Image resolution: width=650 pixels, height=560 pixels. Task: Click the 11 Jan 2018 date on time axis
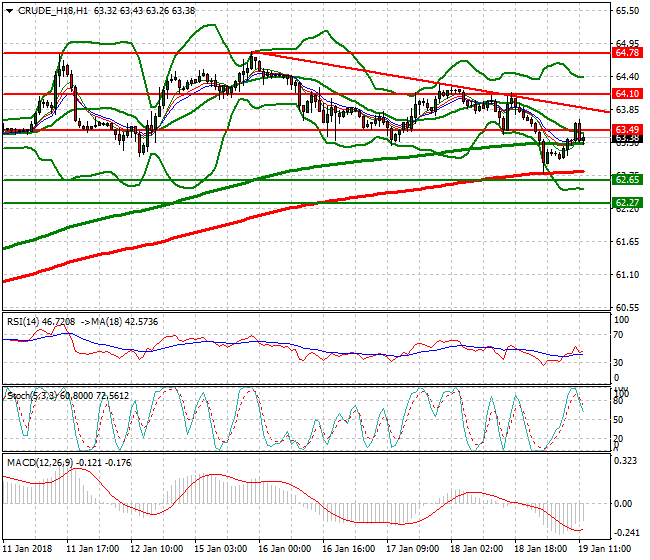(28, 549)
